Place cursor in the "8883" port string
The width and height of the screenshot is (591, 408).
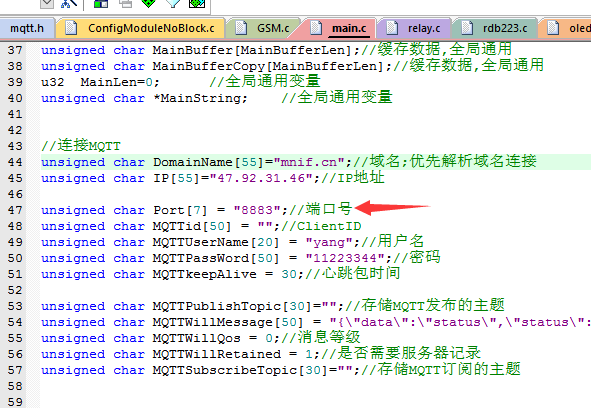pyautogui.click(x=257, y=210)
